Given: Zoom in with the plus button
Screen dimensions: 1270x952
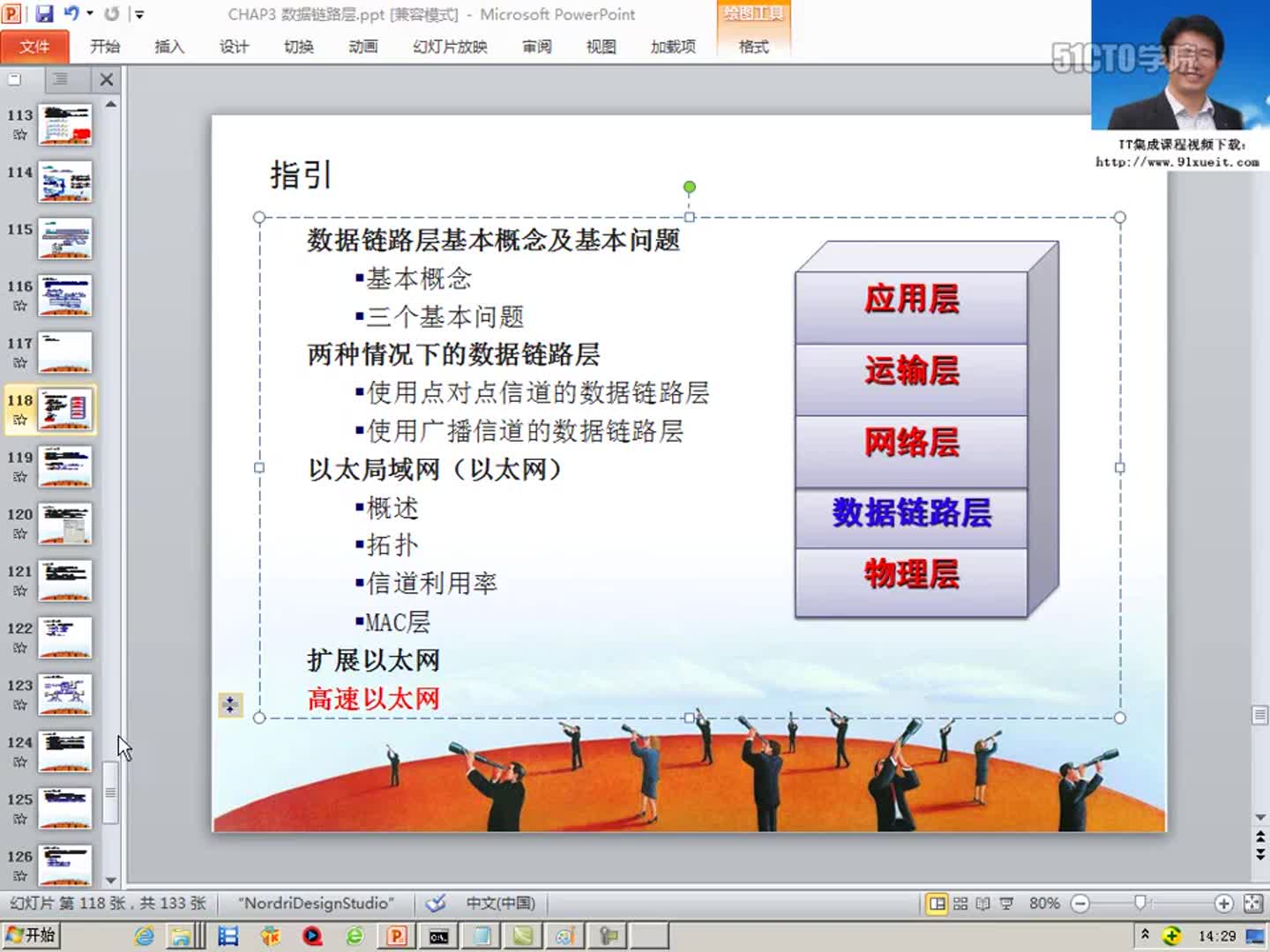Looking at the screenshot, I should click(x=1223, y=904).
